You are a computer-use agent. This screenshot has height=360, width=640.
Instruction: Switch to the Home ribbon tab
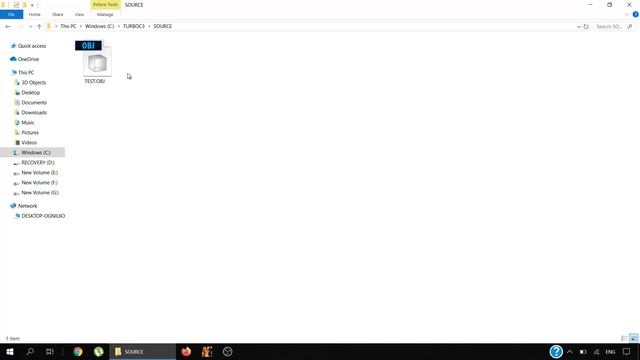(x=35, y=14)
